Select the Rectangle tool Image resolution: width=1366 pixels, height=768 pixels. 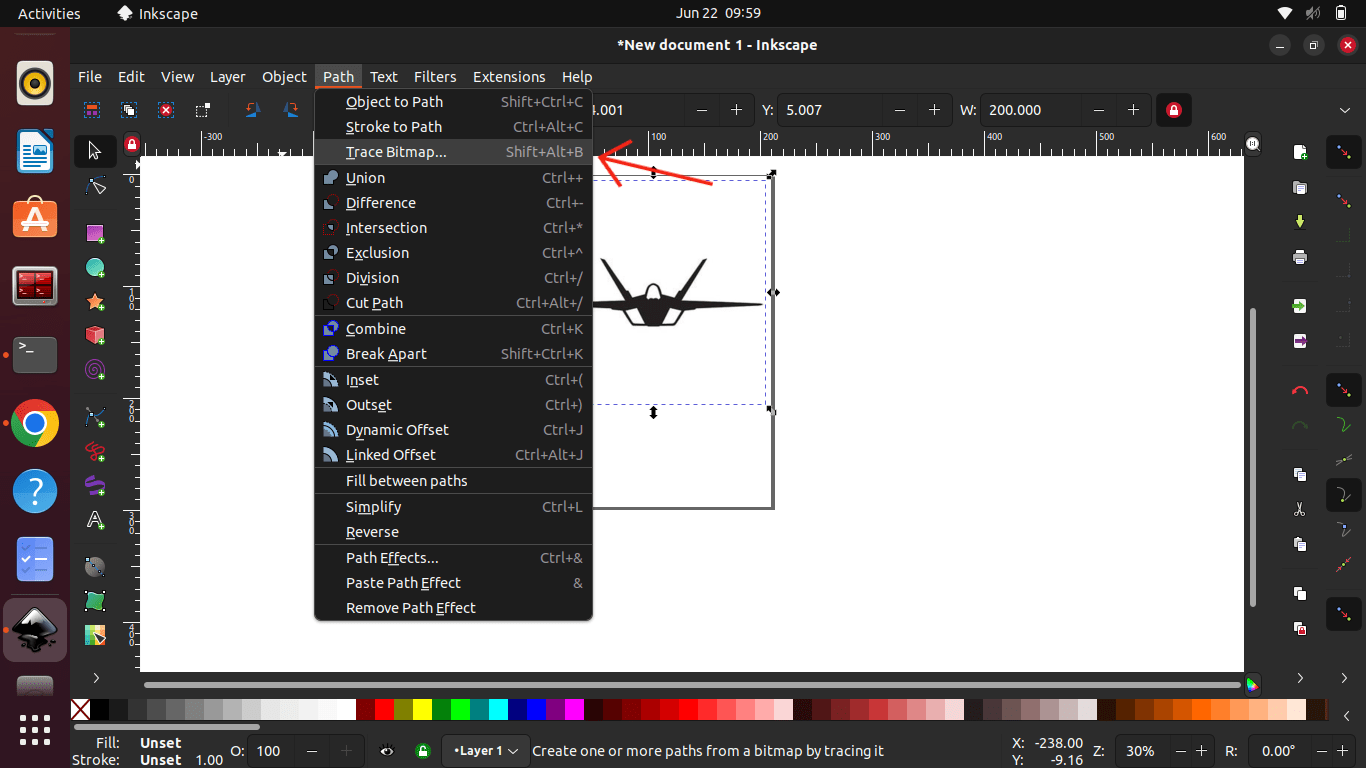click(95, 233)
